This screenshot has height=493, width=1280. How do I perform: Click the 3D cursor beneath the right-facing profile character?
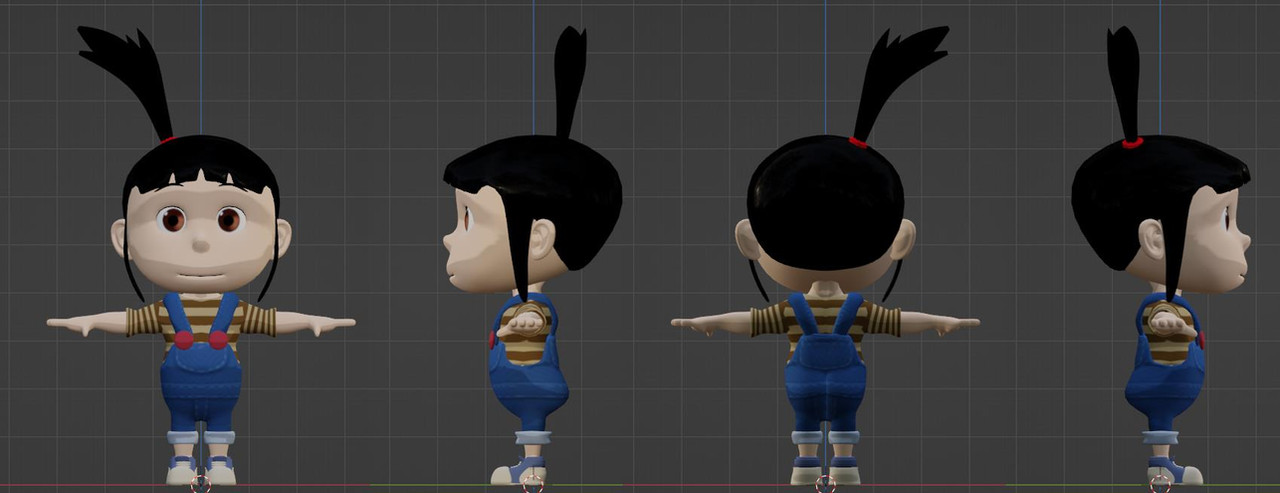tap(1160, 484)
